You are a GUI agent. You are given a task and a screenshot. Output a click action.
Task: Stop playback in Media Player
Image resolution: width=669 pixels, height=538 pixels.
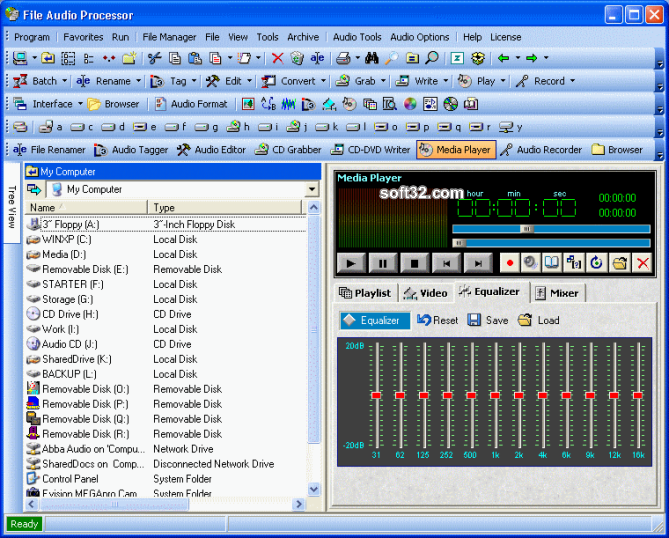pyautogui.click(x=414, y=263)
